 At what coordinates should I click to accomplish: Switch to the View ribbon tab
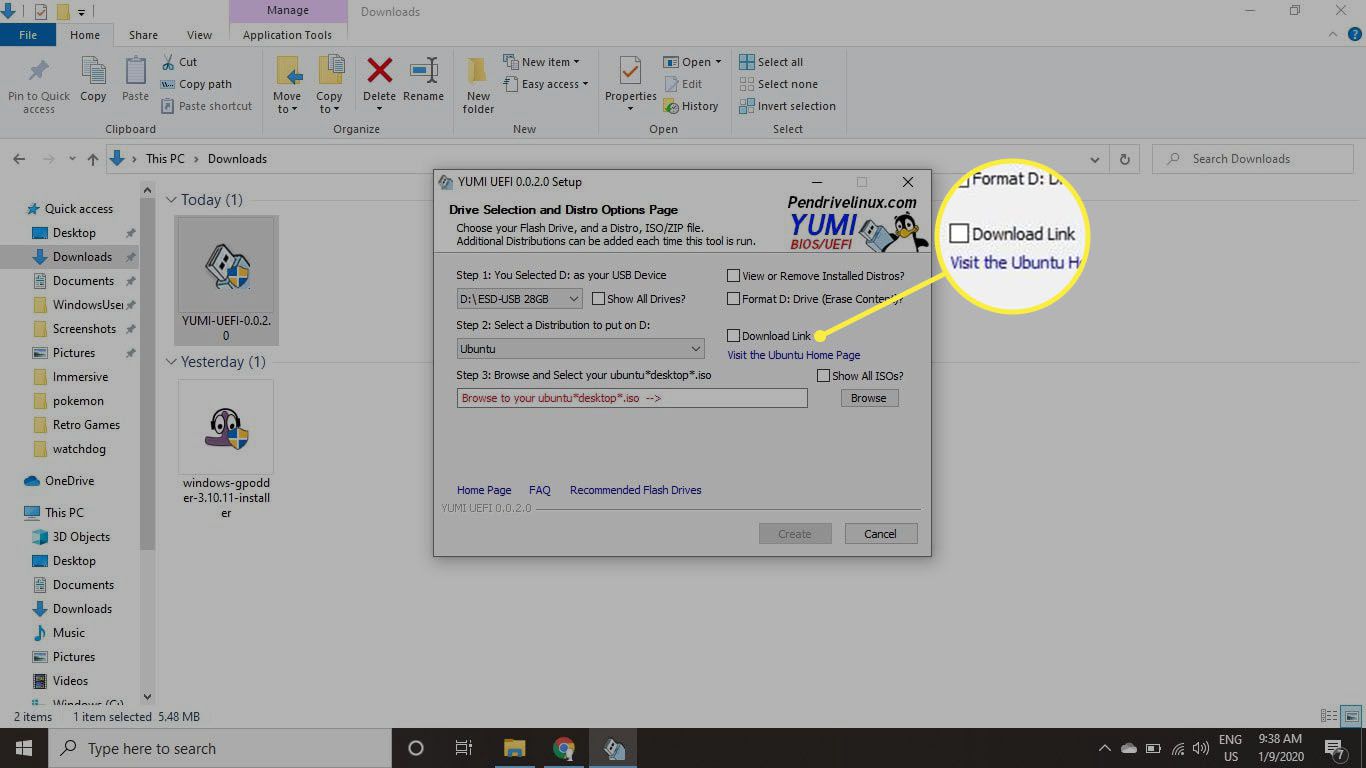[x=199, y=35]
